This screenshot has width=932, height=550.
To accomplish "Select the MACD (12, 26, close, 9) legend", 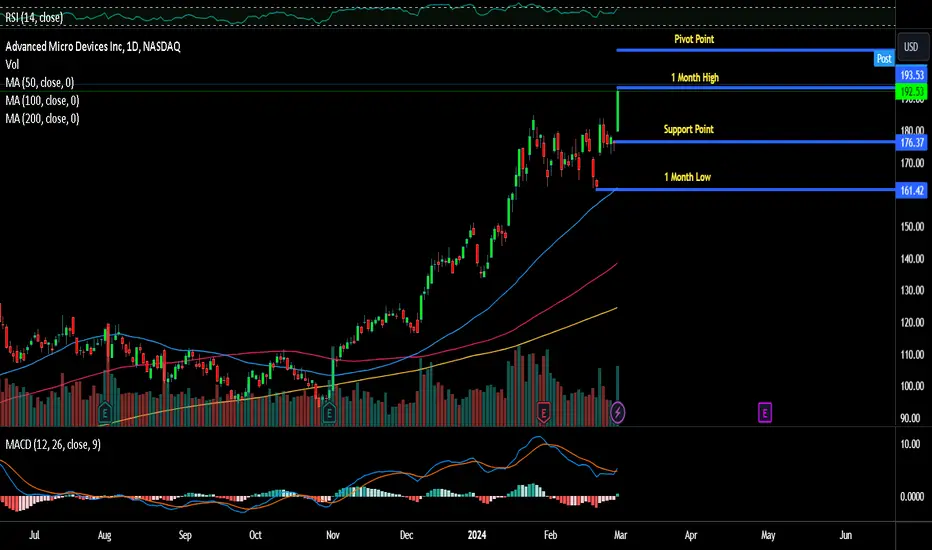I will pyautogui.click(x=53, y=444).
